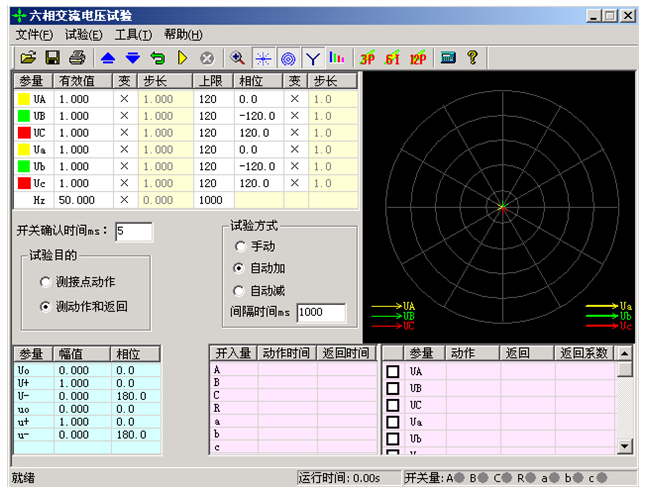Click the blue up arrow increase icon
Image resolution: width=648 pixels, height=494 pixels.
tap(110, 58)
